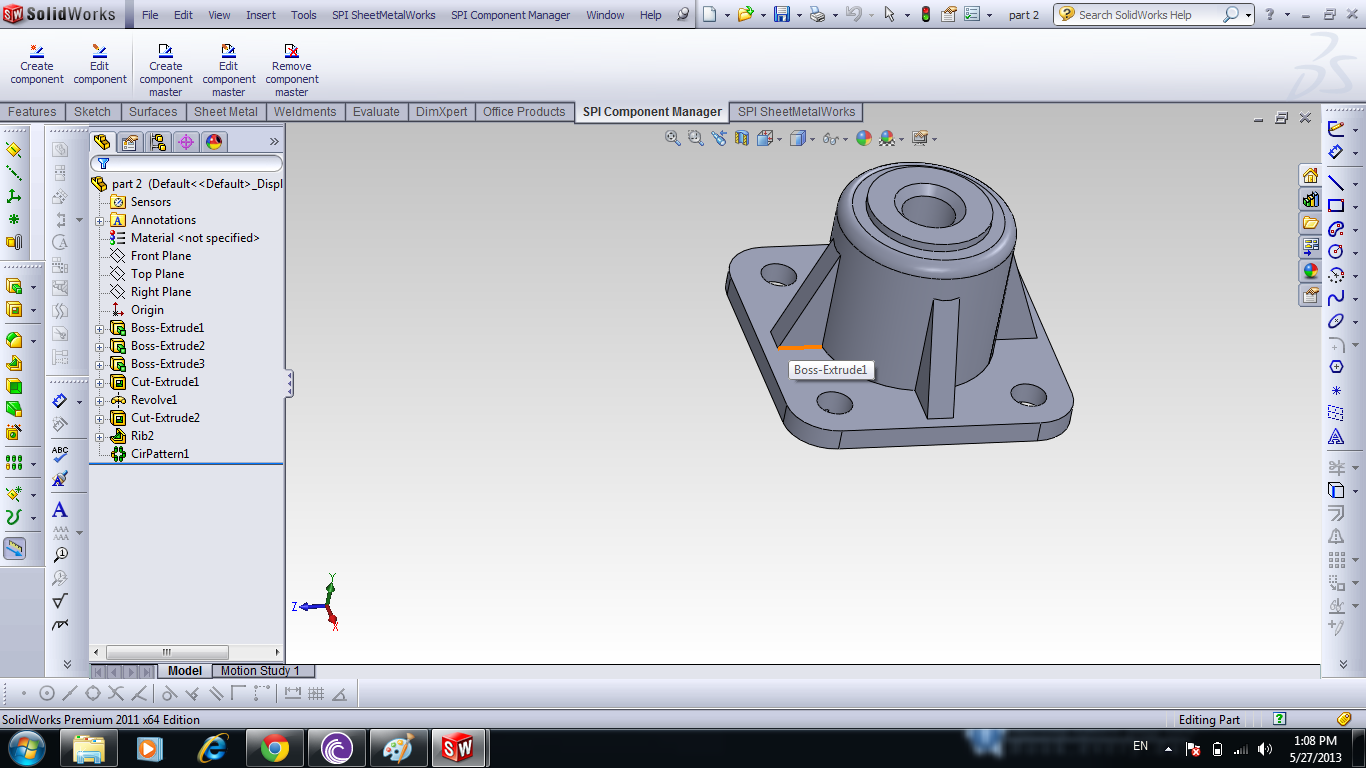Image resolution: width=1366 pixels, height=768 pixels.
Task: Open the Design Library task pane tab
Action: (1310, 199)
